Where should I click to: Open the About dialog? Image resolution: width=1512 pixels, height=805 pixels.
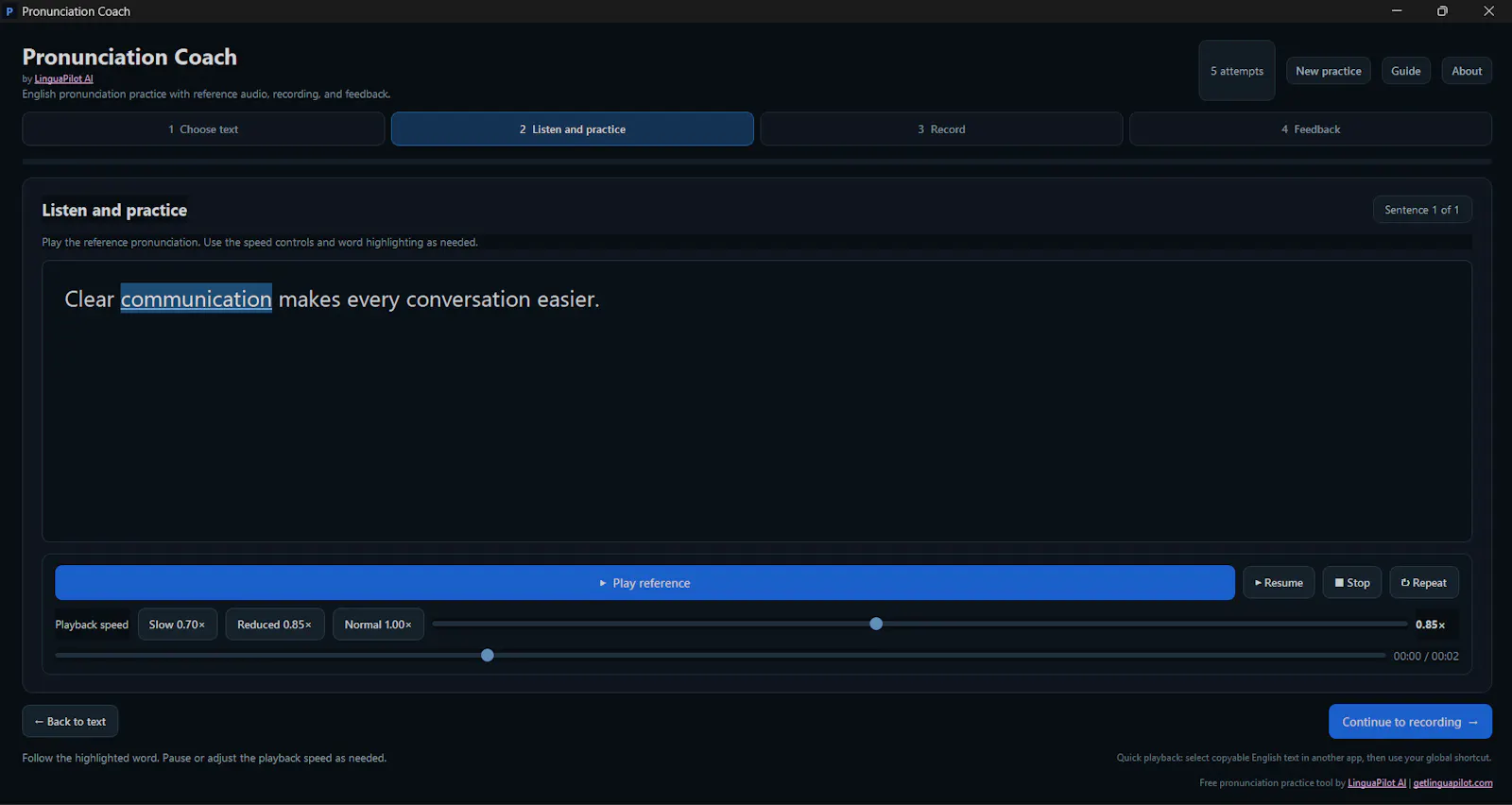pyautogui.click(x=1467, y=71)
